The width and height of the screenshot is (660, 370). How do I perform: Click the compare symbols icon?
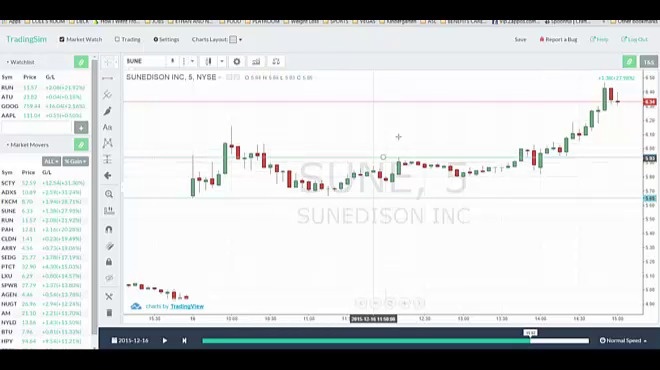coord(276,61)
